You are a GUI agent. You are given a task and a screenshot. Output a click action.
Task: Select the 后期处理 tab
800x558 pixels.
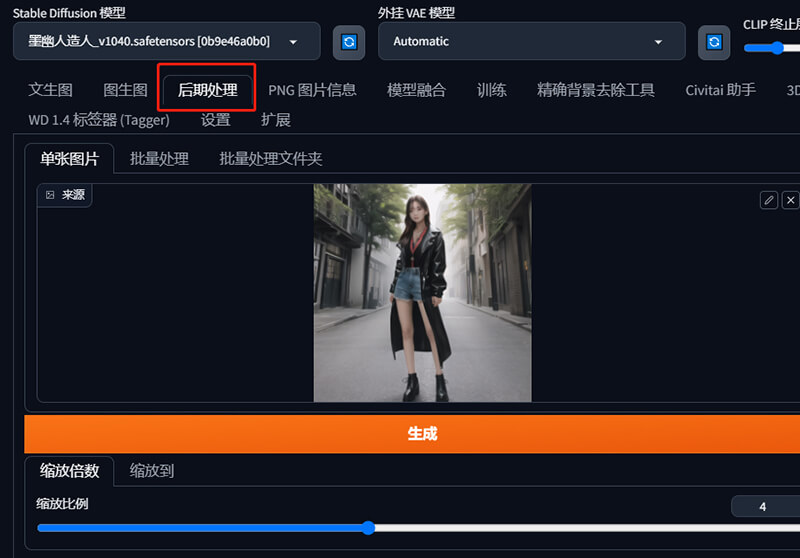(207, 90)
